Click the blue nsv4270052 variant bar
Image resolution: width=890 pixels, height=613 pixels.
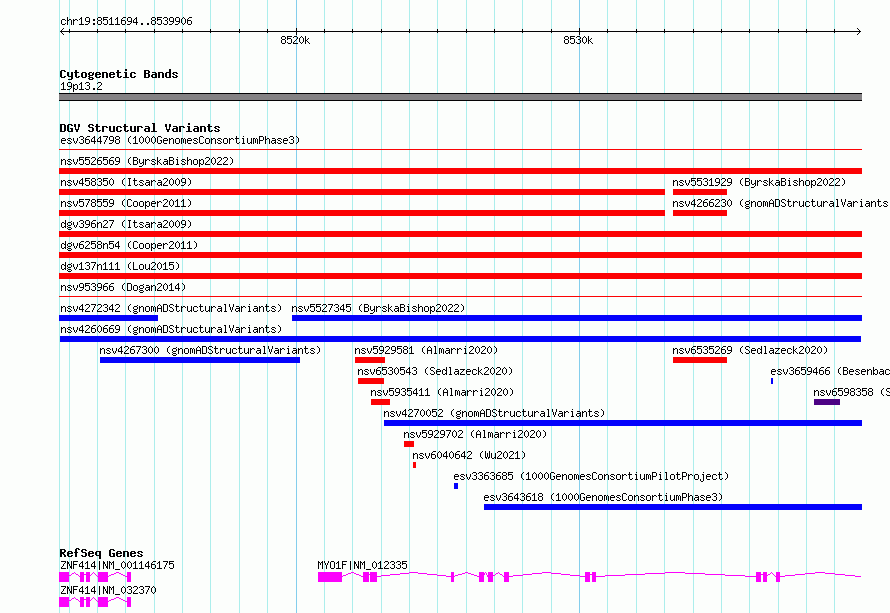[623, 423]
